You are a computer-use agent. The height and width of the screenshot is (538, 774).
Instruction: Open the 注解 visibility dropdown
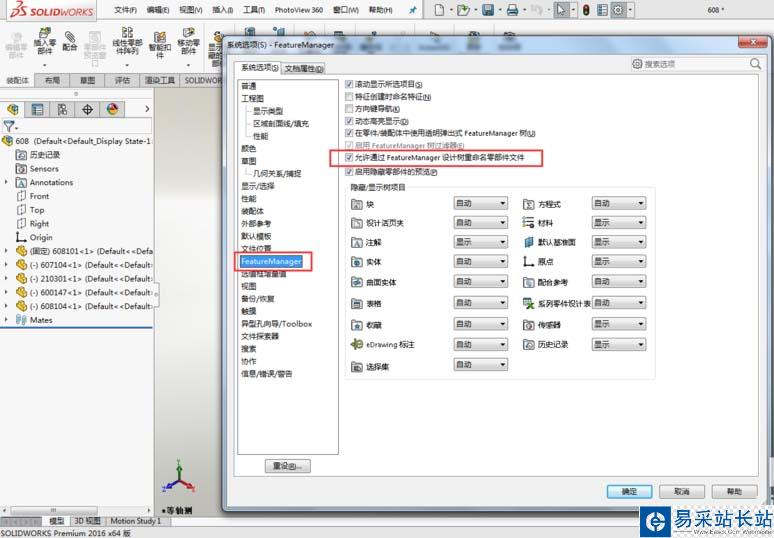(x=480, y=242)
